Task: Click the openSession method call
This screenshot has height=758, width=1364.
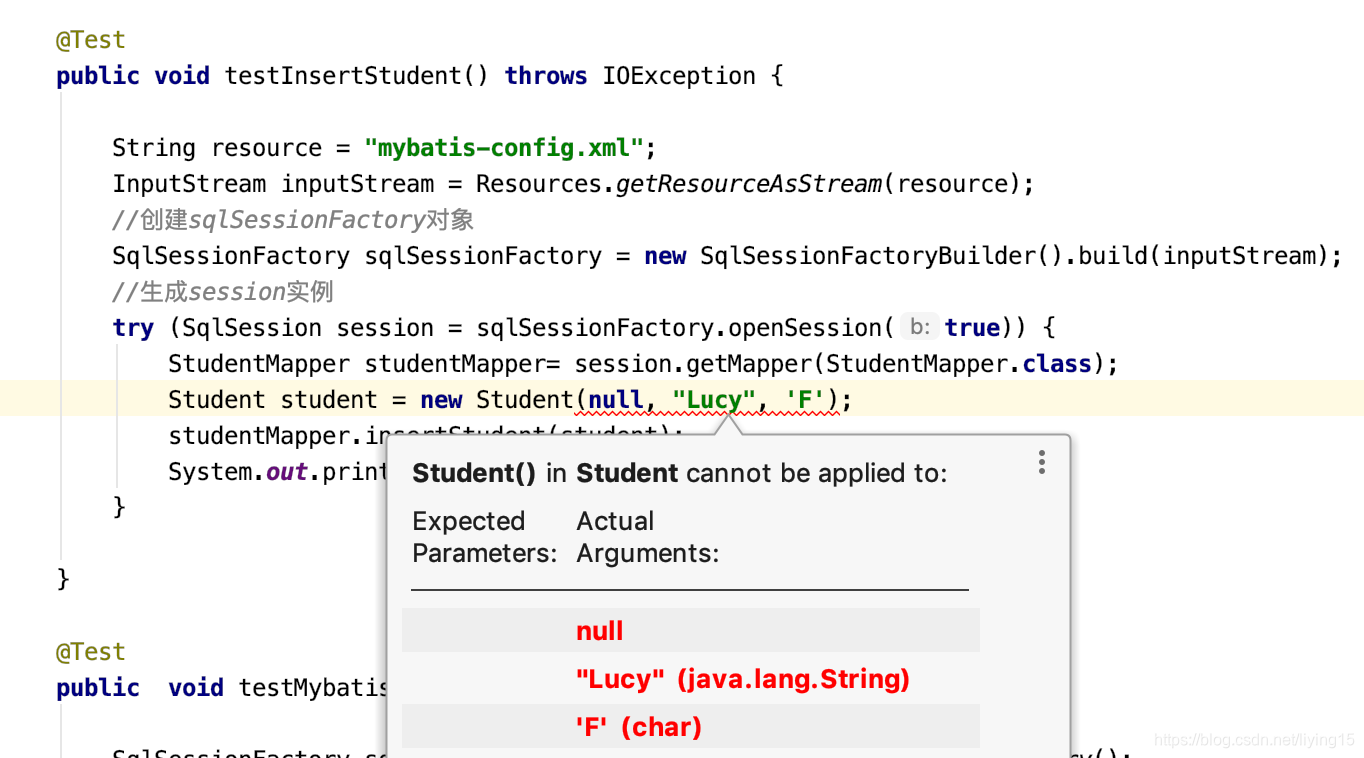Action: pyautogui.click(x=805, y=328)
